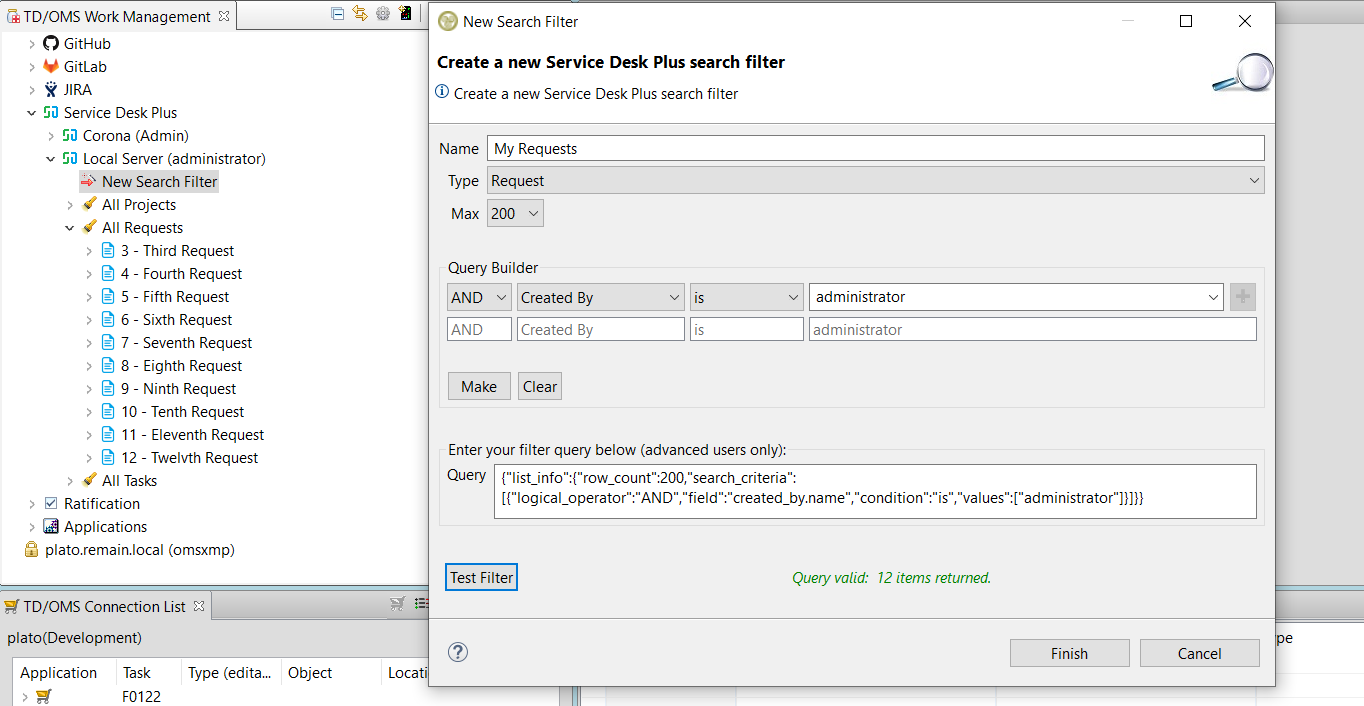The width and height of the screenshot is (1364, 706).
Task: Click the help question mark icon
Action: (x=458, y=652)
